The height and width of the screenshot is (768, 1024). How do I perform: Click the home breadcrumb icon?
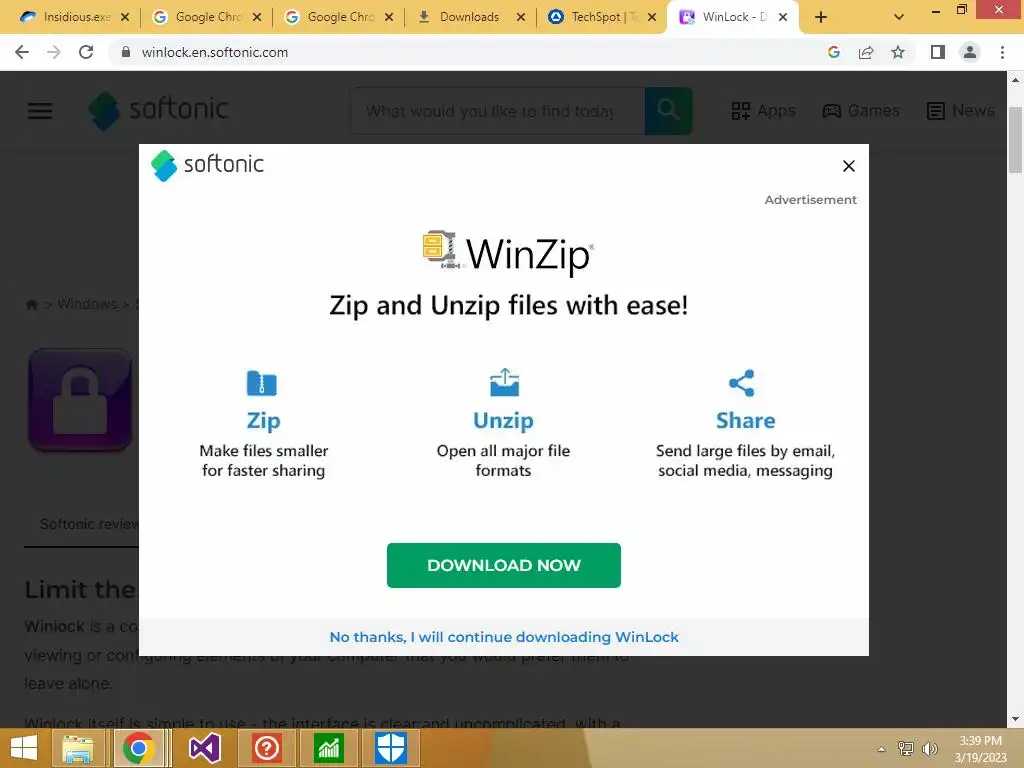[31, 304]
